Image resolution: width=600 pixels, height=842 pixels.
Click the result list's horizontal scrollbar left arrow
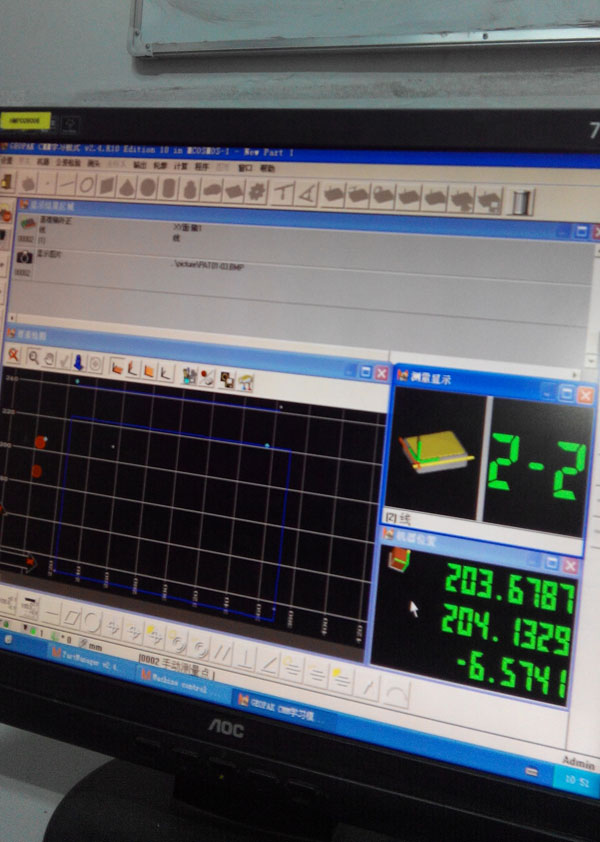pyautogui.click(x=11, y=318)
